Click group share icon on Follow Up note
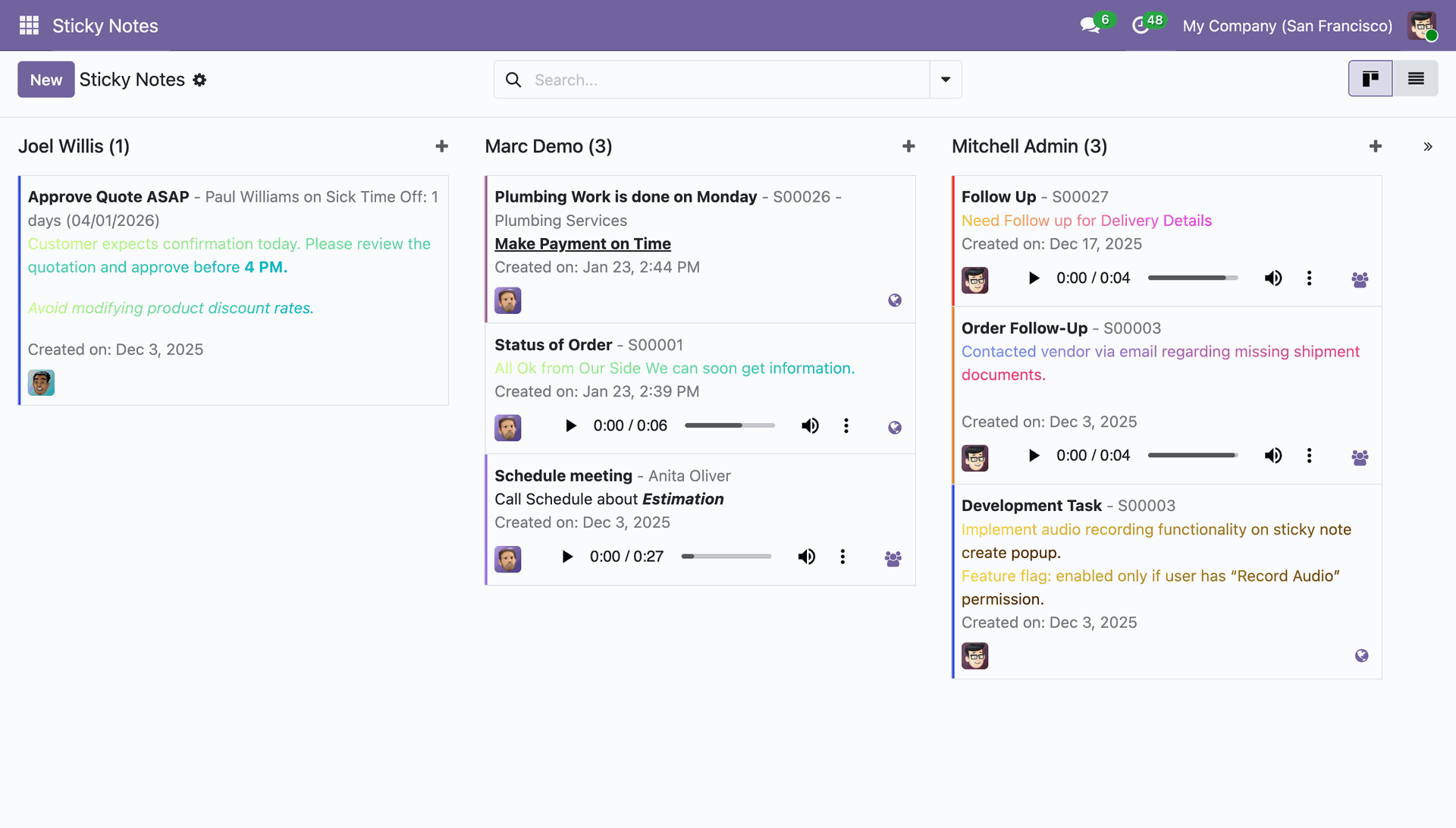The image size is (1456, 828). pyautogui.click(x=1360, y=280)
